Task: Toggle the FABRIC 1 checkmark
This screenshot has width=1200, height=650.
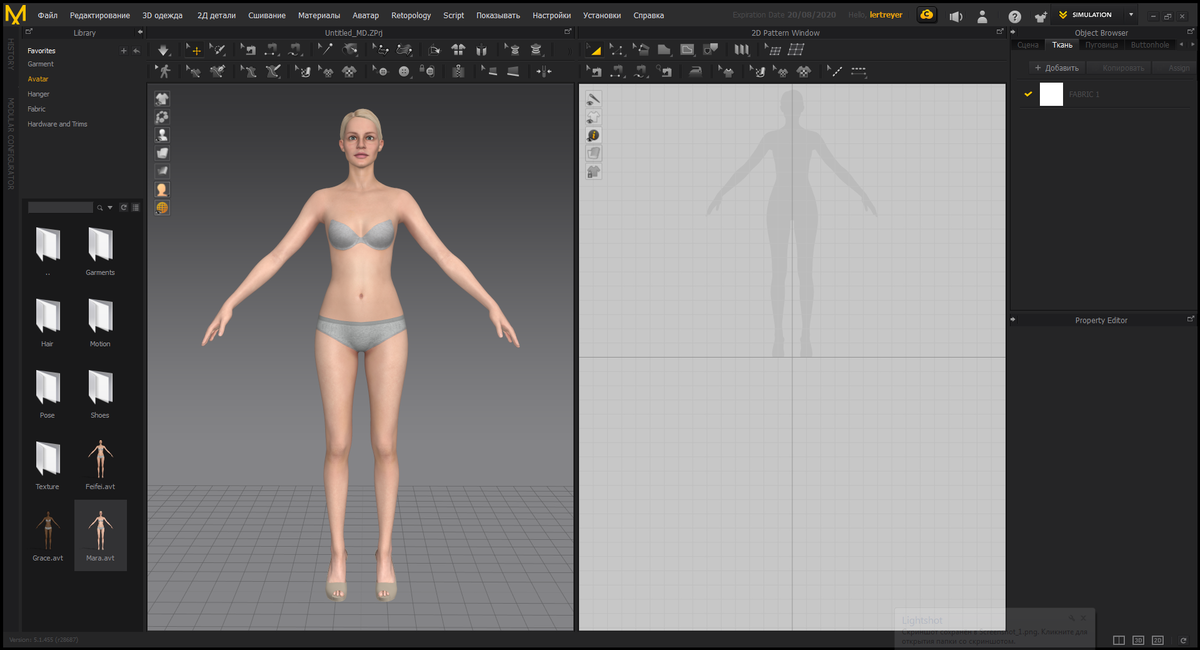Action: pyautogui.click(x=1027, y=94)
